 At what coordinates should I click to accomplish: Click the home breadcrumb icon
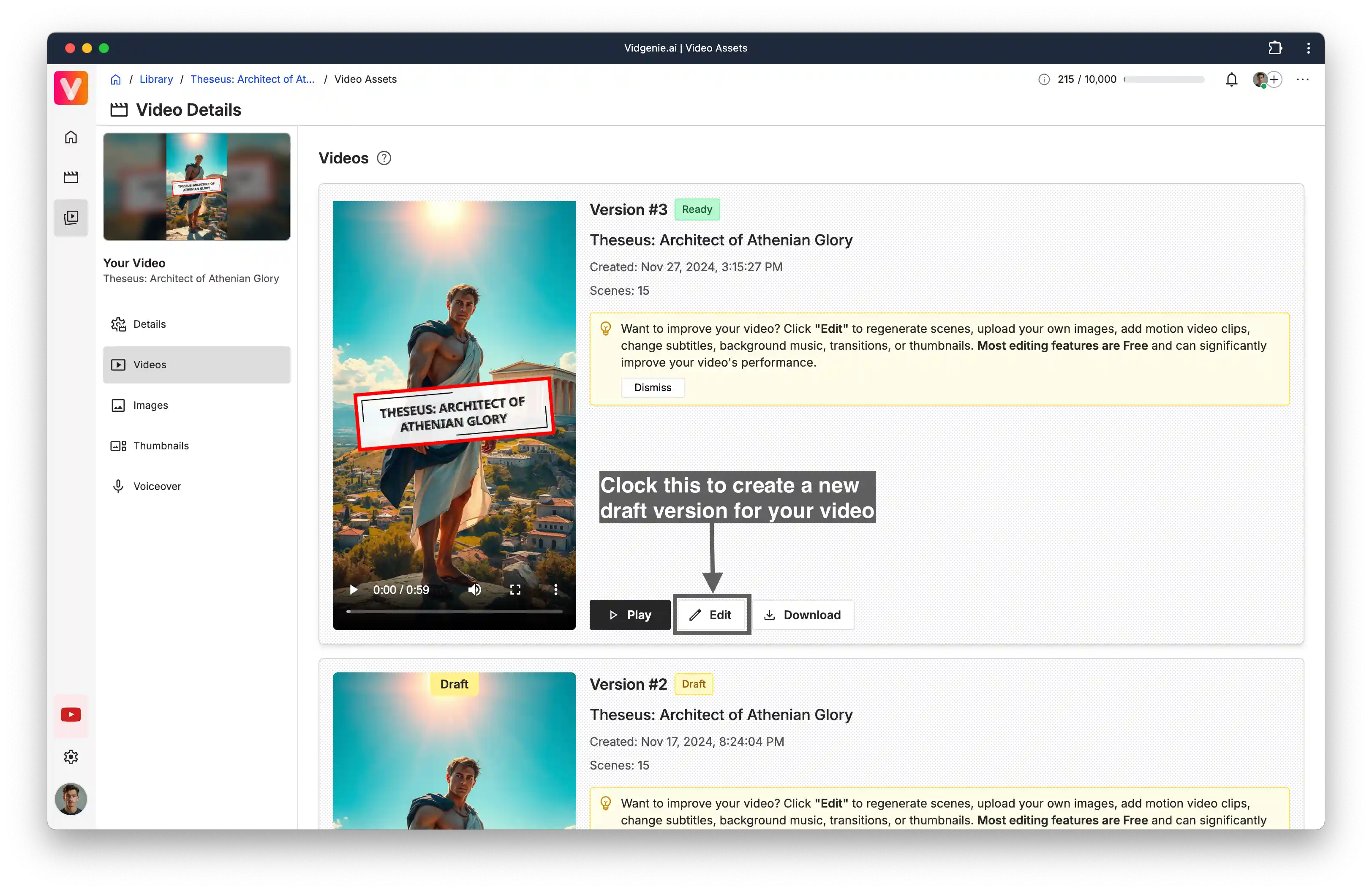(116, 79)
